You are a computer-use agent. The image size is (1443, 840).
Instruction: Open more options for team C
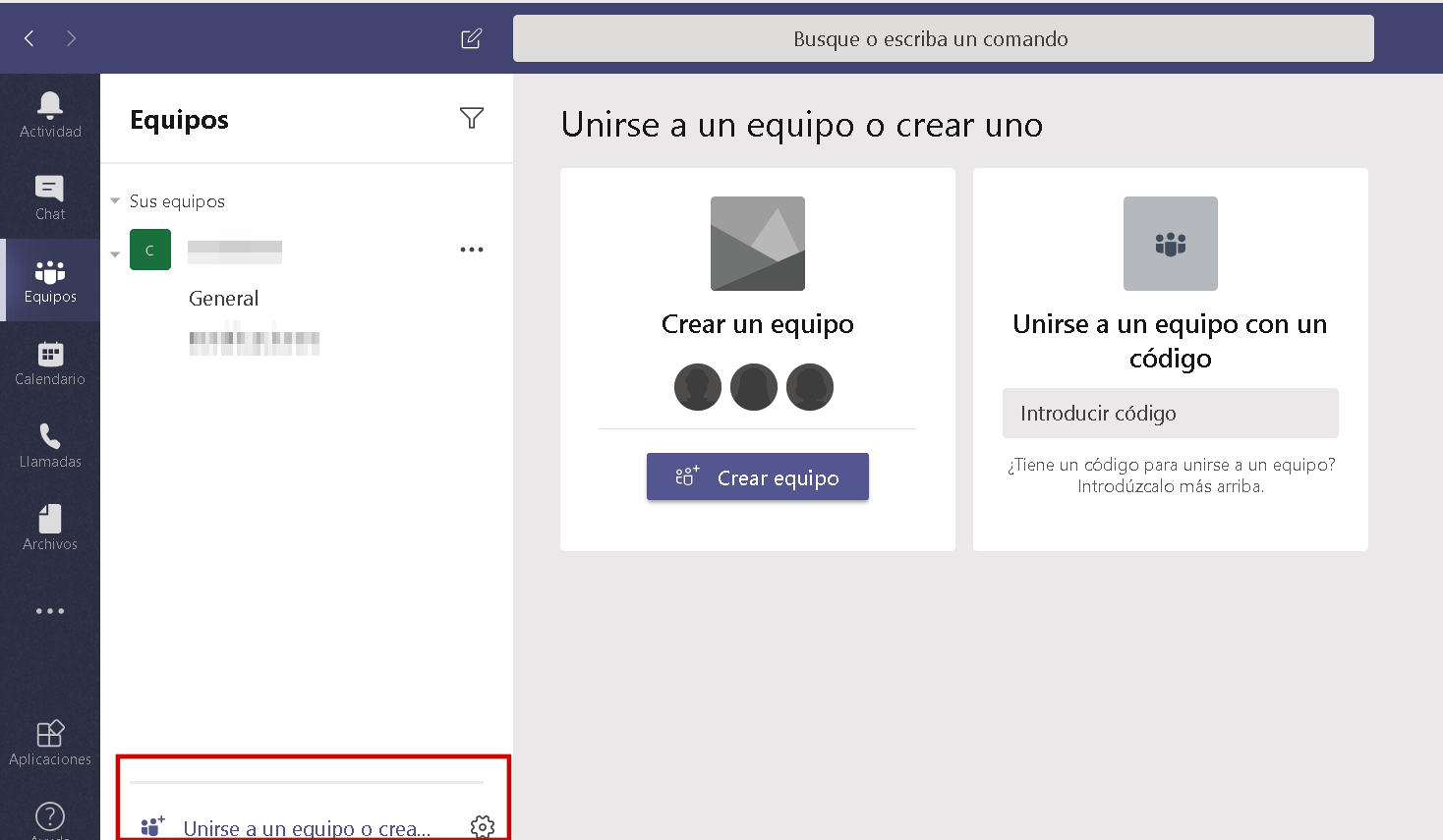[x=472, y=250]
